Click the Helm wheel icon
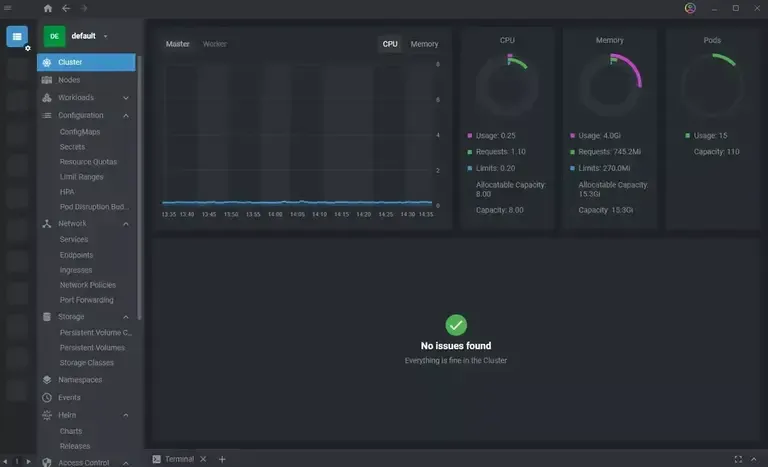Viewport: 768px width, 467px height. pyautogui.click(x=47, y=415)
